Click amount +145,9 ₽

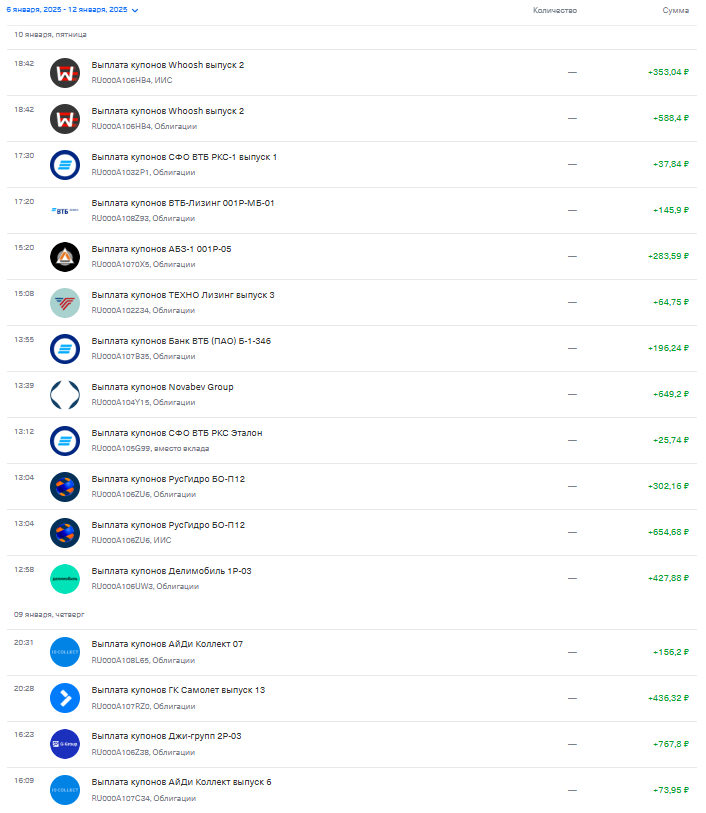coord(671,210)
